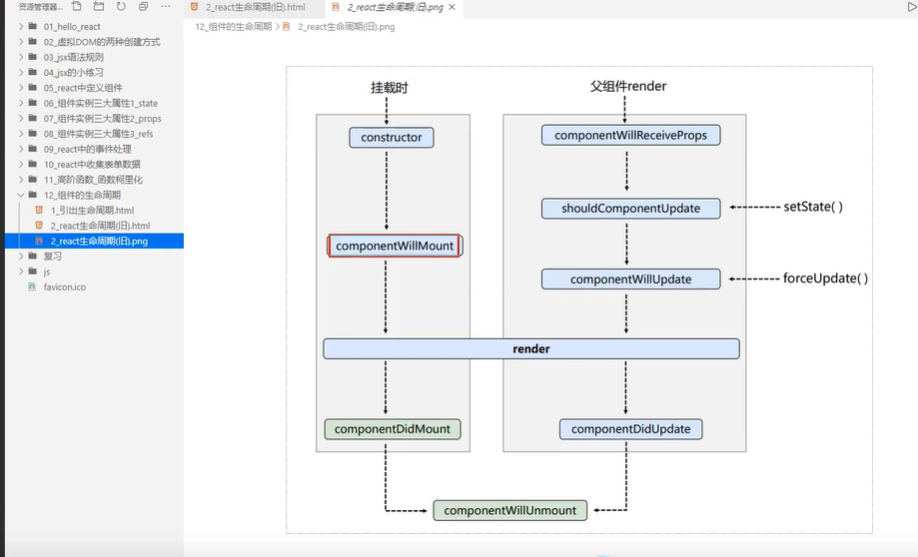Click the folder icon of js
Viewport: 918px width, 557px height.
tap(33, 271)
